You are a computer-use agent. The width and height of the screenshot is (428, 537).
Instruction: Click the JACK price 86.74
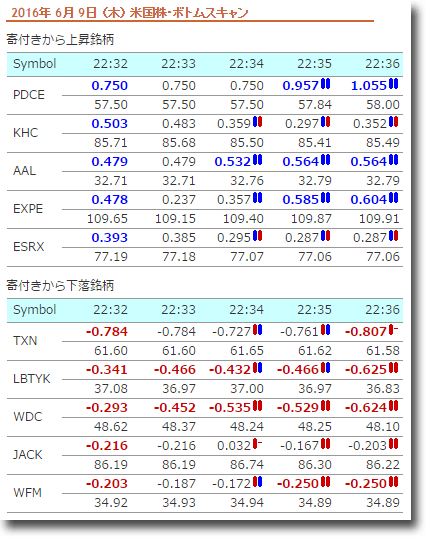point(247,465)
